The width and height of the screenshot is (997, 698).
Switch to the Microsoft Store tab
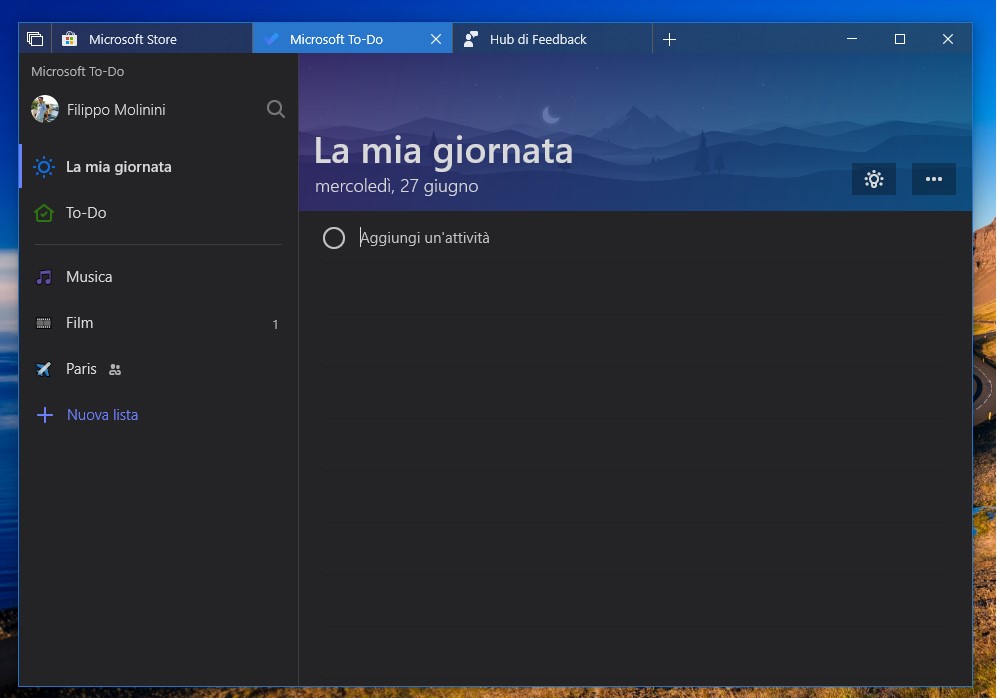tap(152, 39)
